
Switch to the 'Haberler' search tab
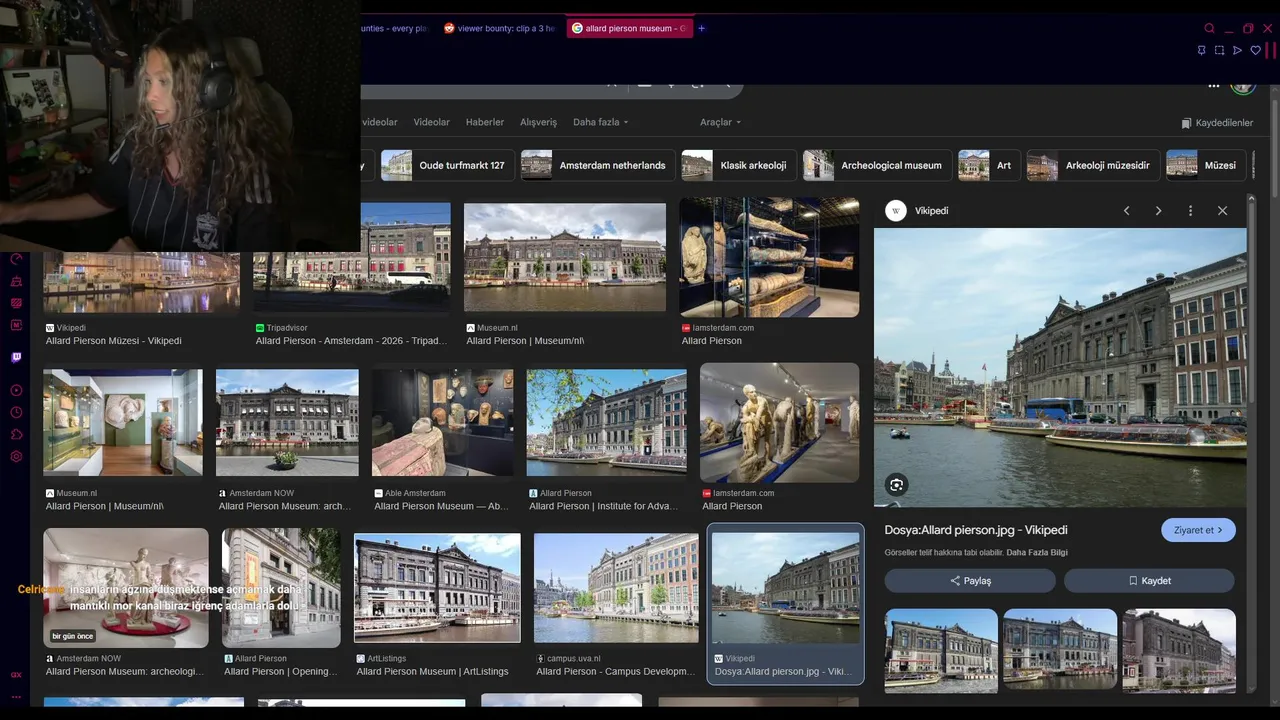pos(485,122)
